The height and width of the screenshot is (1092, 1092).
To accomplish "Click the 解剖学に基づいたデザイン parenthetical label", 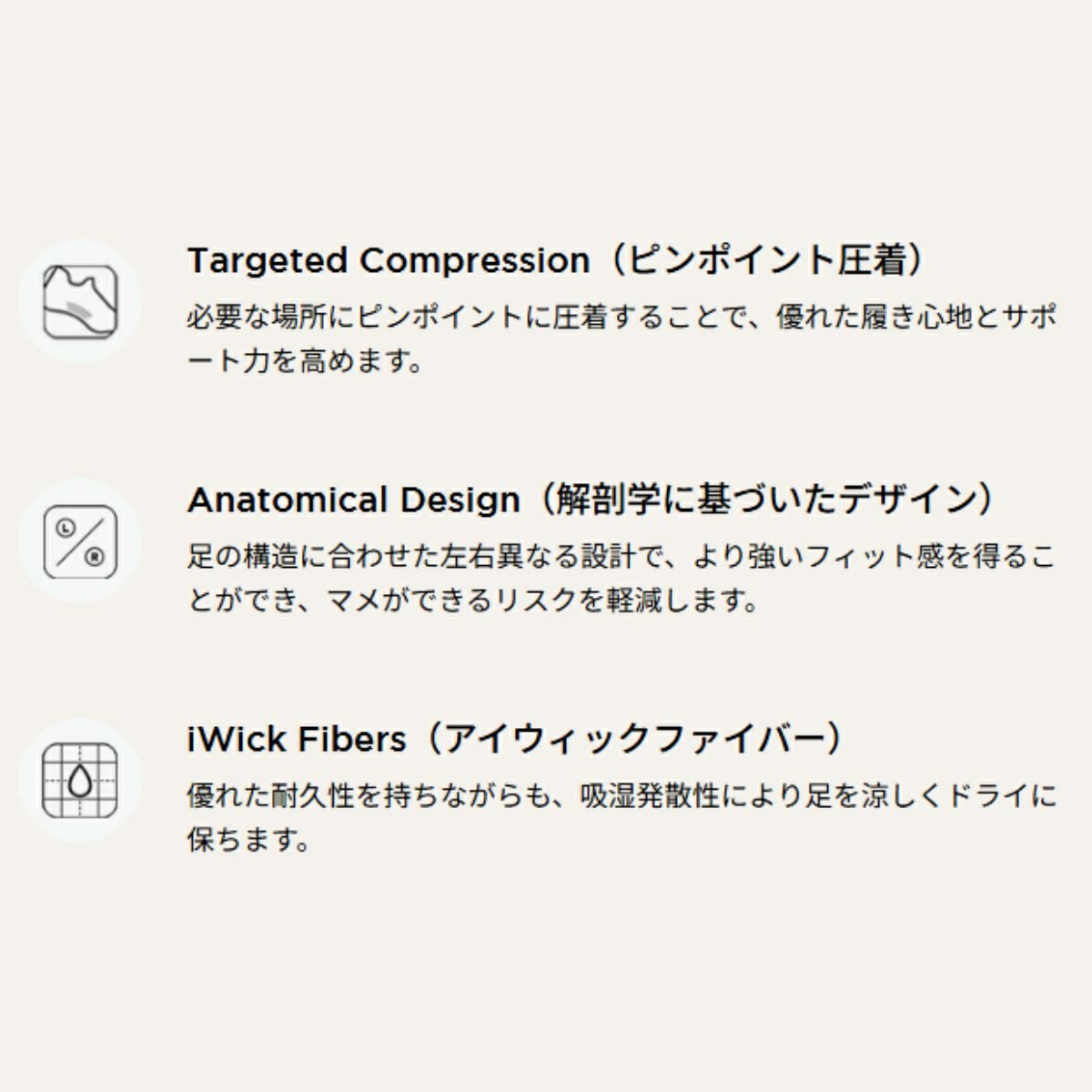I will point(764,500).
